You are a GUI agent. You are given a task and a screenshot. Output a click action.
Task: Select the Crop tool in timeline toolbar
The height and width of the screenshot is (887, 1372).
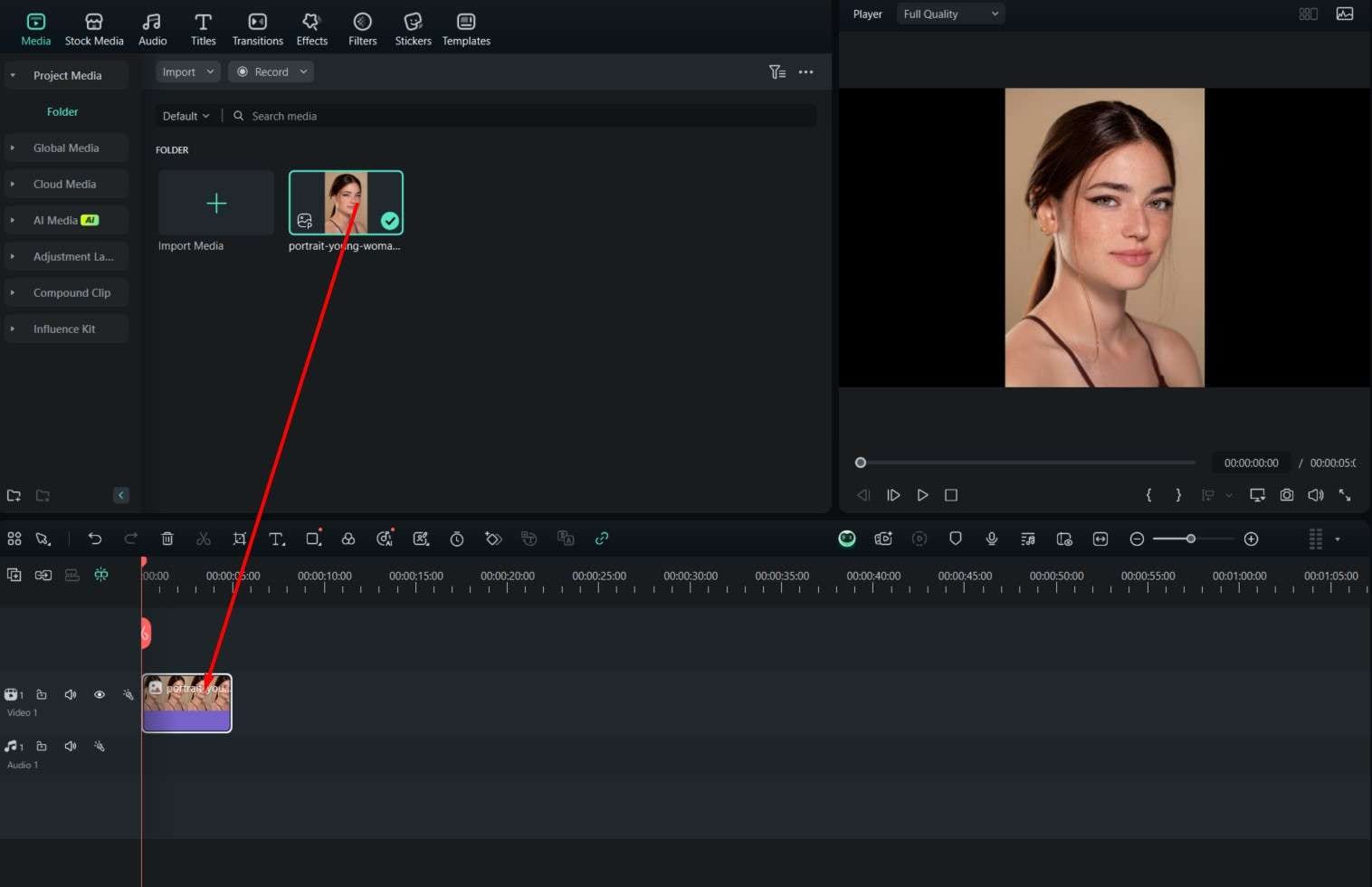(240, 539)
